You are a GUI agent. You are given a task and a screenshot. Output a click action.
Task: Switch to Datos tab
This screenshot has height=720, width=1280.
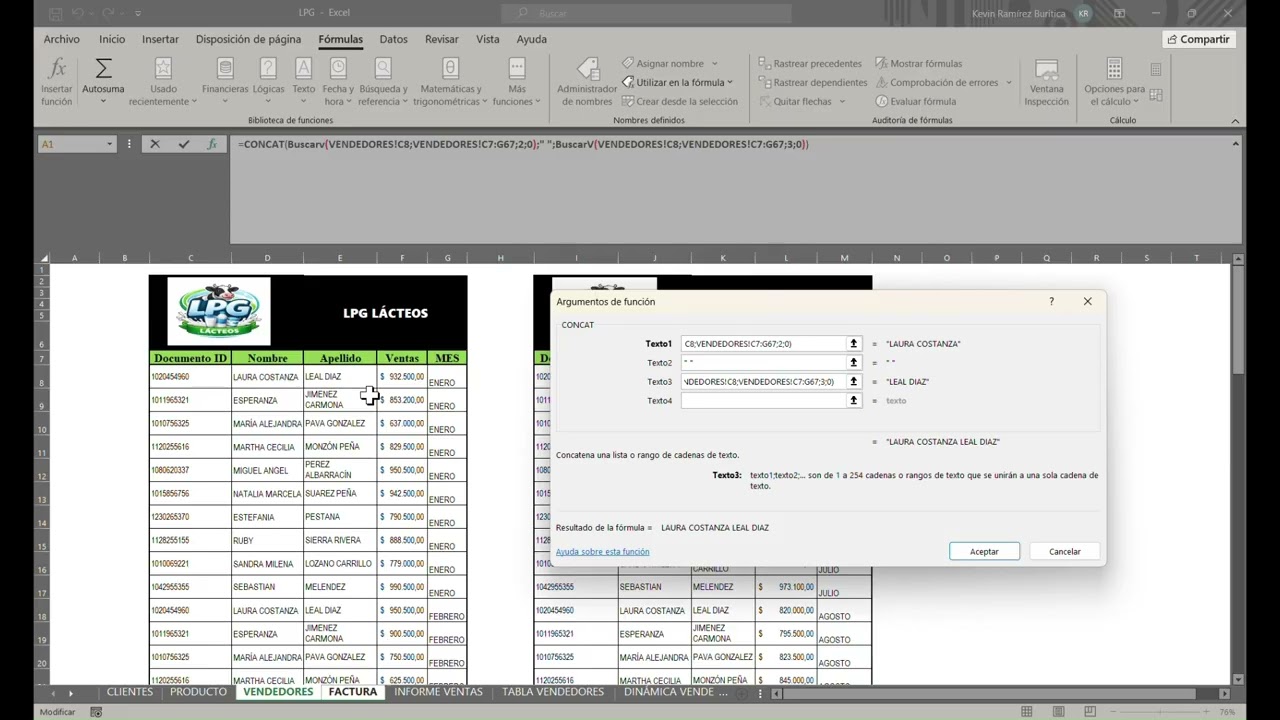point(393,39)
